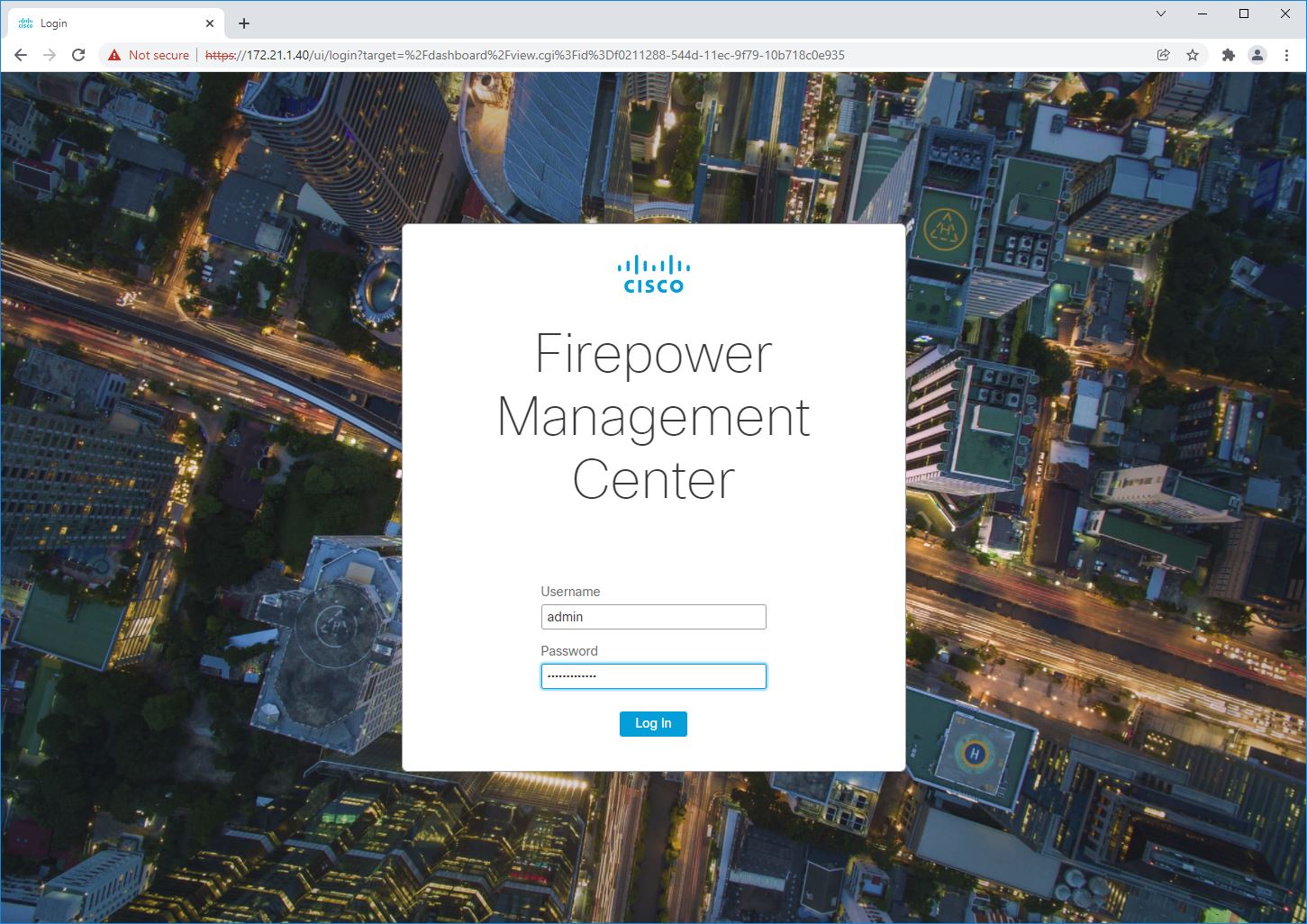The image size is (1307, 924).
Task: Share this page icon in address bar
Action: tap(1164, 55)
